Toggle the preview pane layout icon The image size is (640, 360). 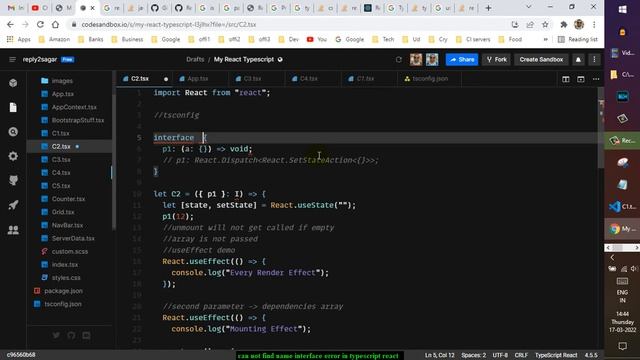(x=581, y=79)
